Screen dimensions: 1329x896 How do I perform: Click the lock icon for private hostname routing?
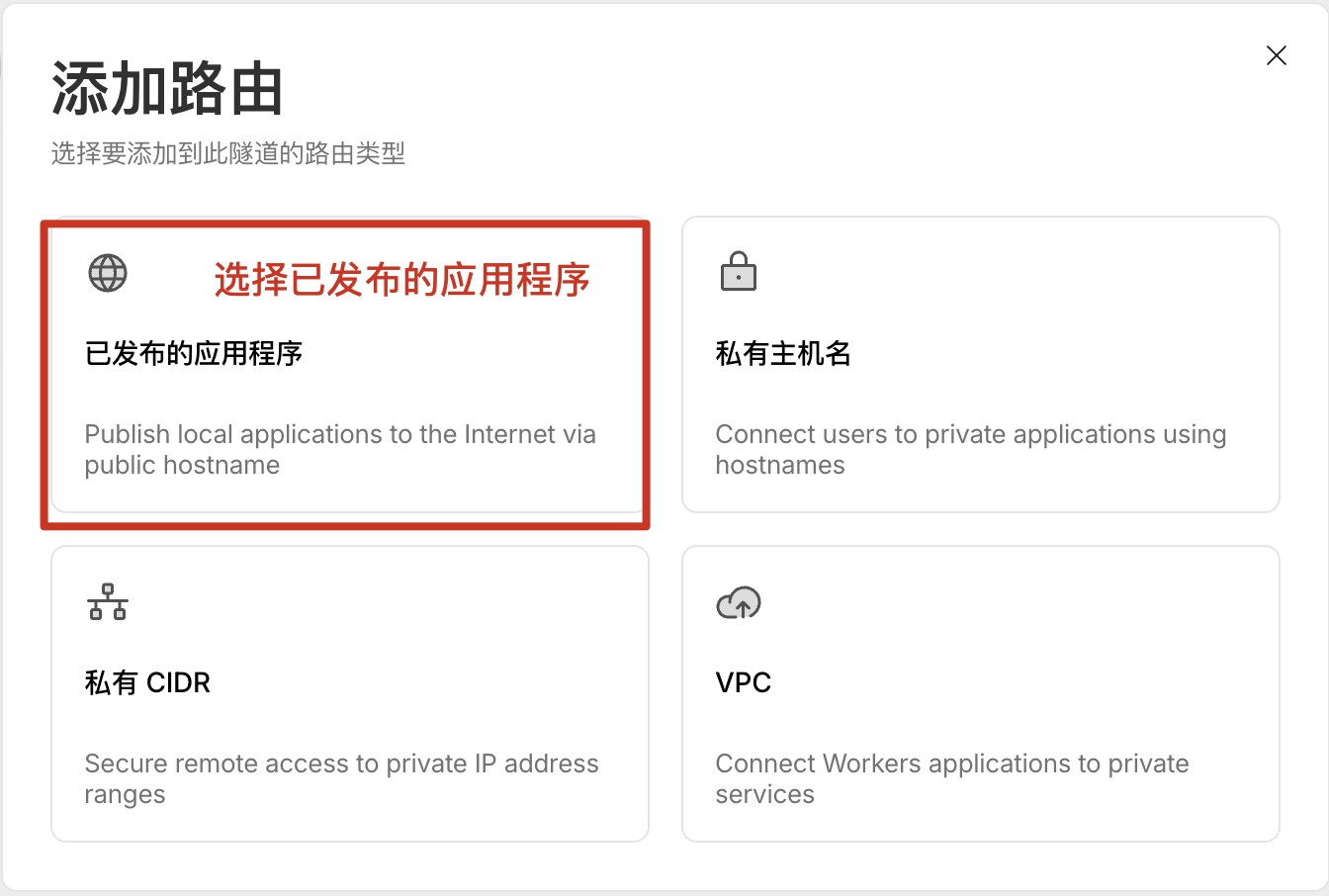click(738, 274)
